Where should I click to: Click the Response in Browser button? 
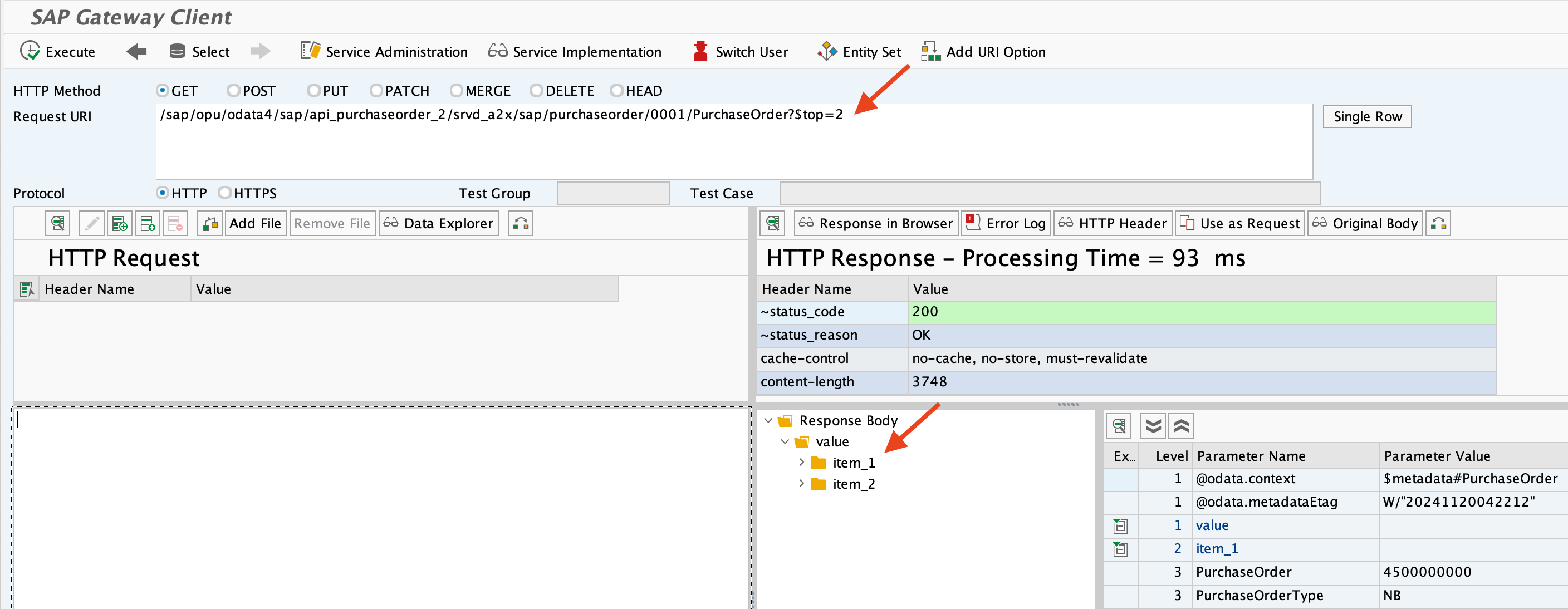click(876, 223)
